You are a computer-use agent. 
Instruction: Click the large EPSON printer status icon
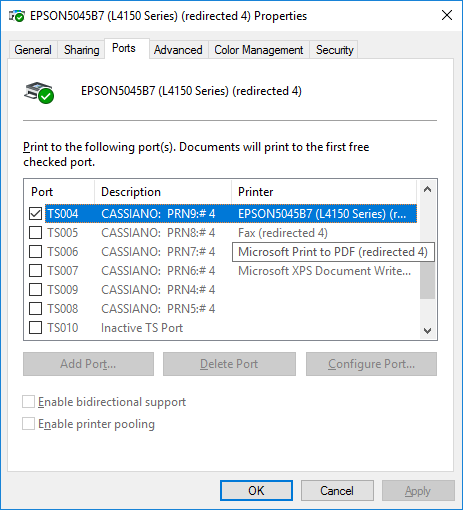[39, 93]
